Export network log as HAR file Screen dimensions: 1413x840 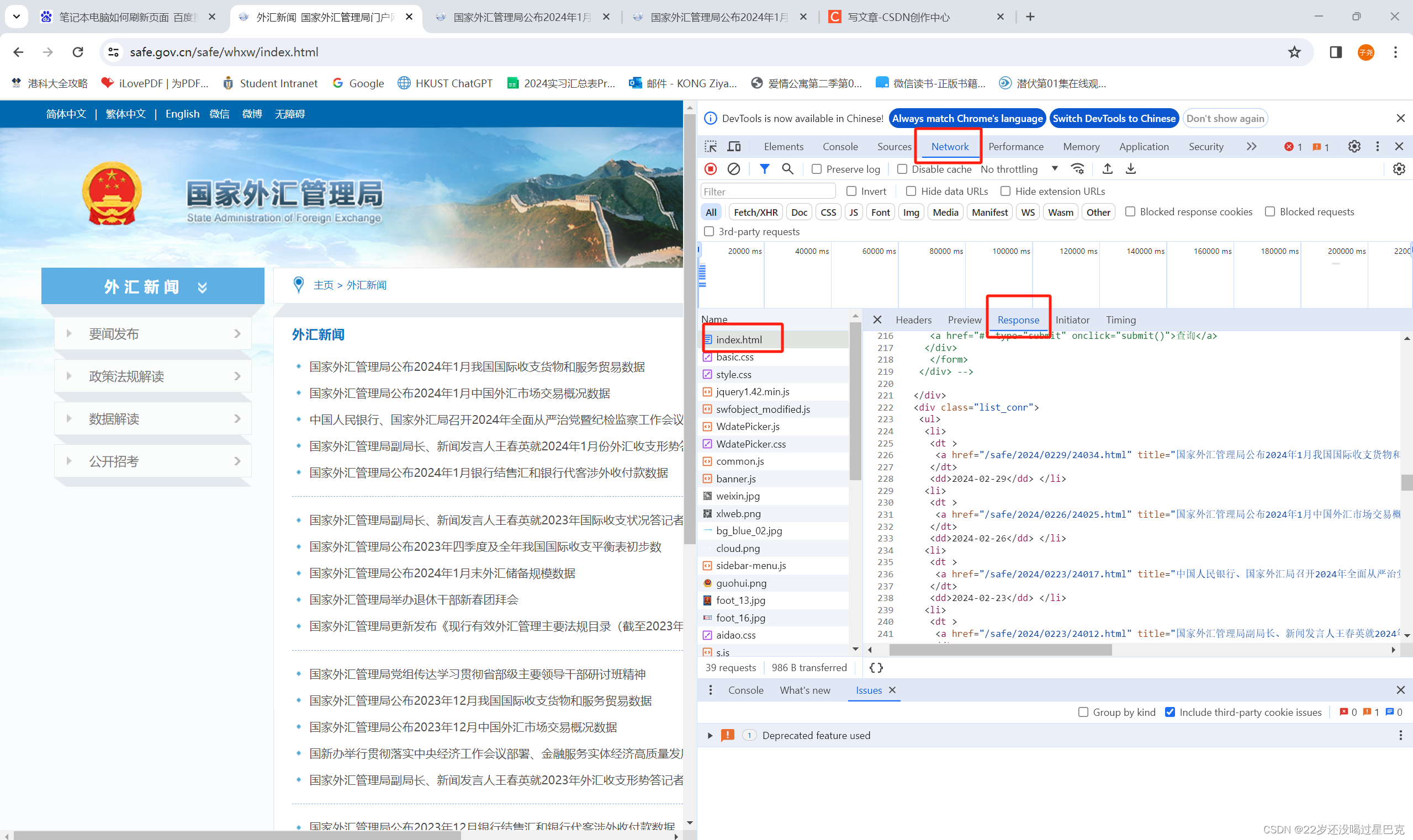pyautogui.click(x=1130, y=169)
